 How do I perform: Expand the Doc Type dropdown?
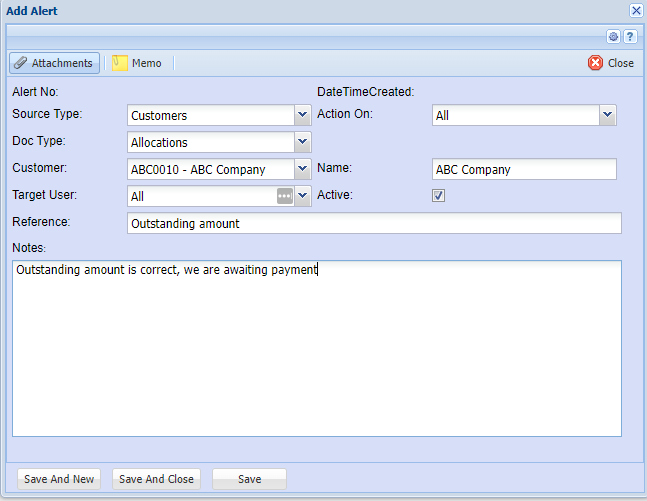click(303, 142)
